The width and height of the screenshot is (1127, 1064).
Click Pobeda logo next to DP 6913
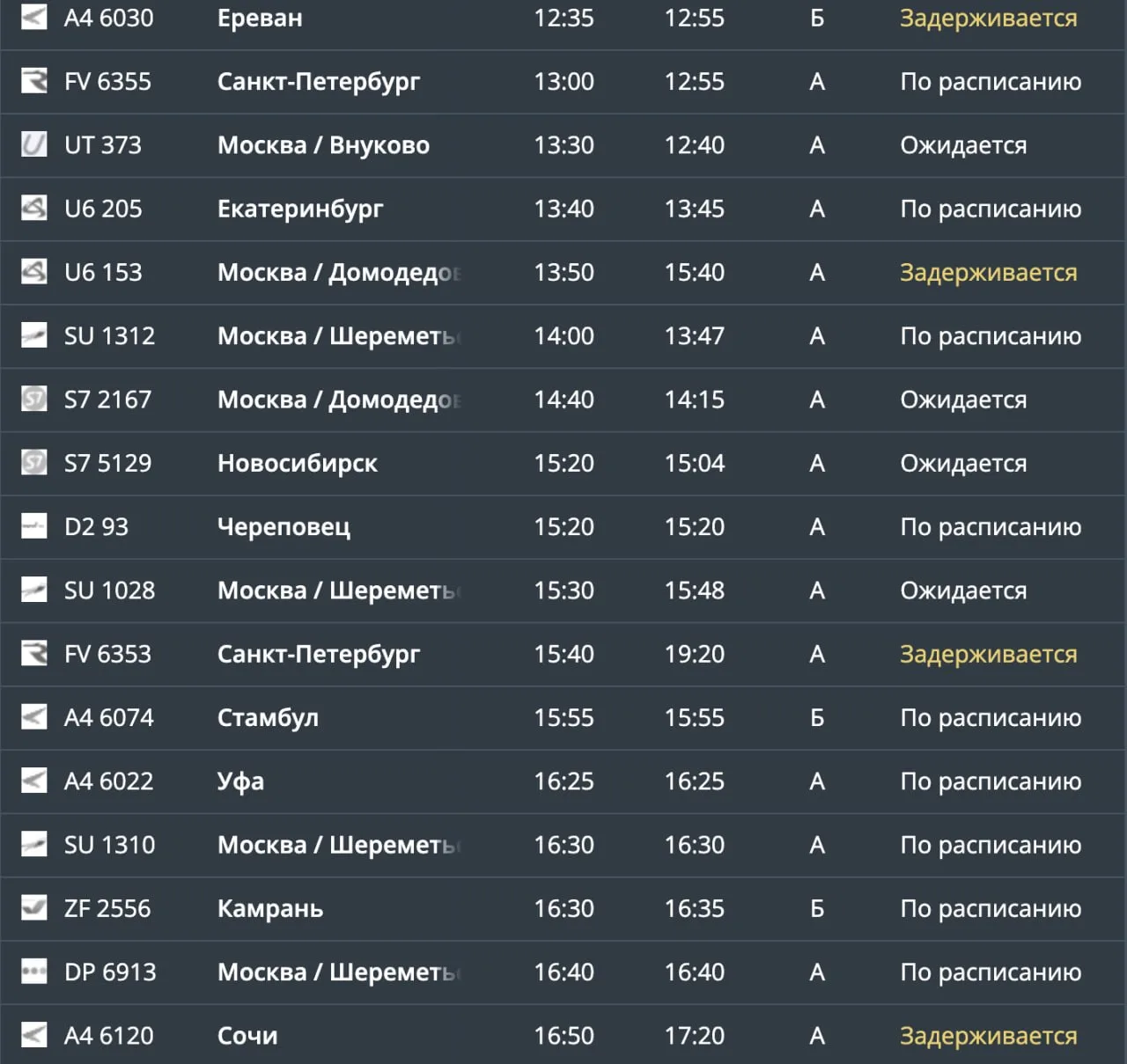coord(33,972)
